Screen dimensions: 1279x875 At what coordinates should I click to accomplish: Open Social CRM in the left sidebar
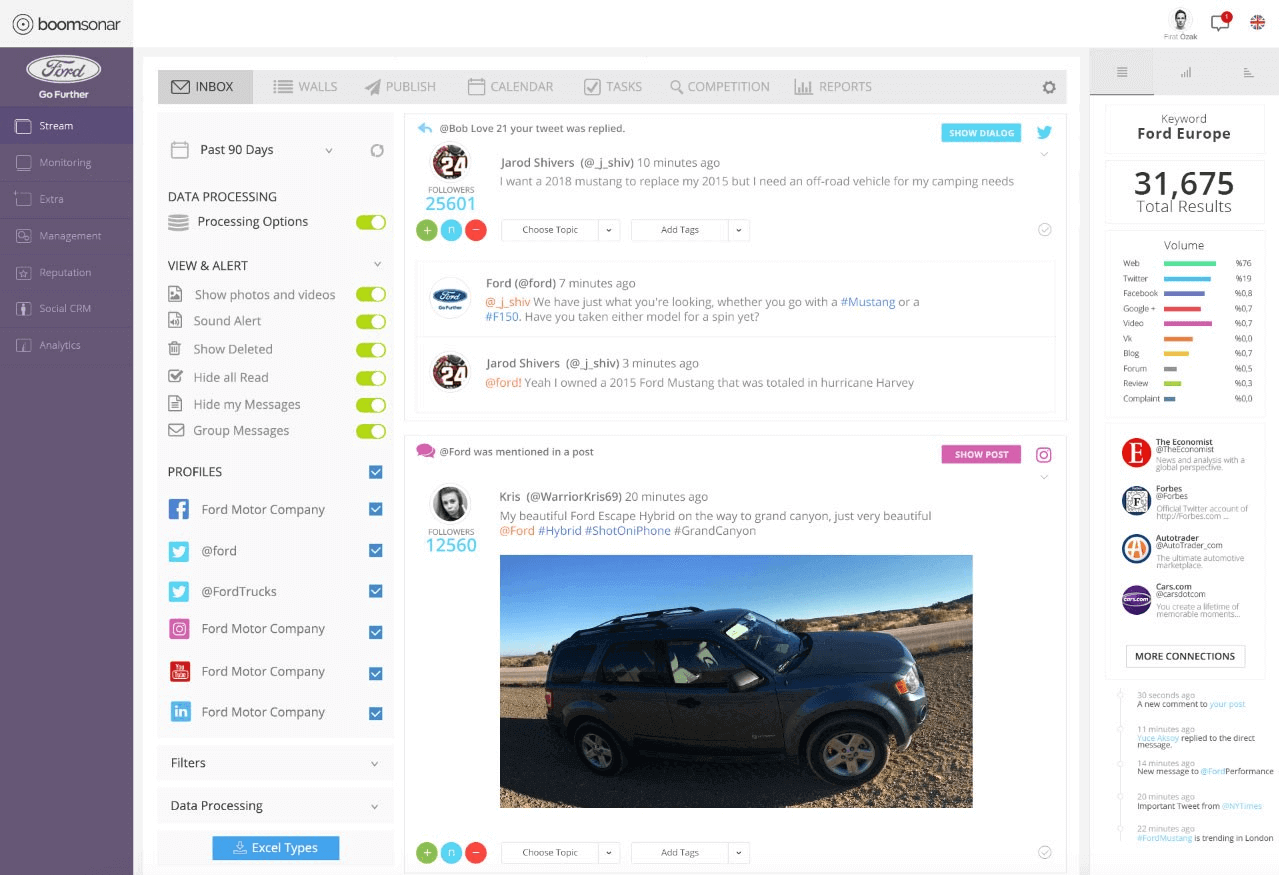click(x=66, y=308)
